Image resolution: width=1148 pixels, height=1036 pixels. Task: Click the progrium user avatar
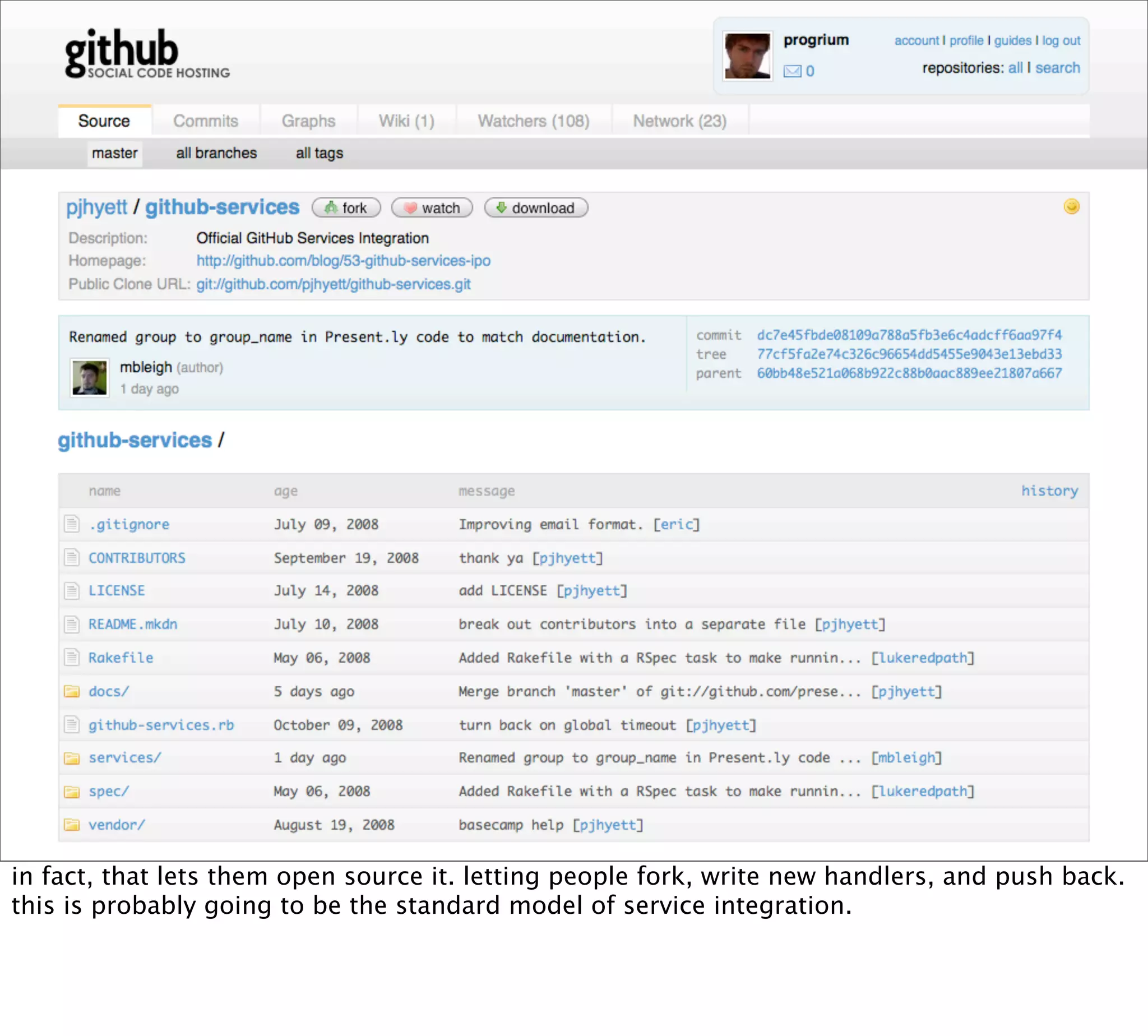tap(747, 56)
